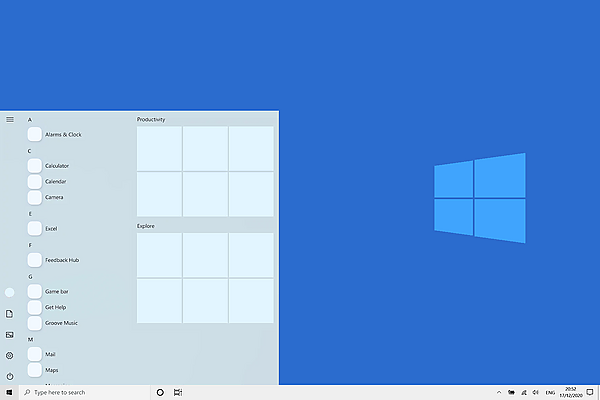Image resolution: width=600 pixels, height=400 pixels.
Task: Click the Windows Start button
Action: [9, 392]
